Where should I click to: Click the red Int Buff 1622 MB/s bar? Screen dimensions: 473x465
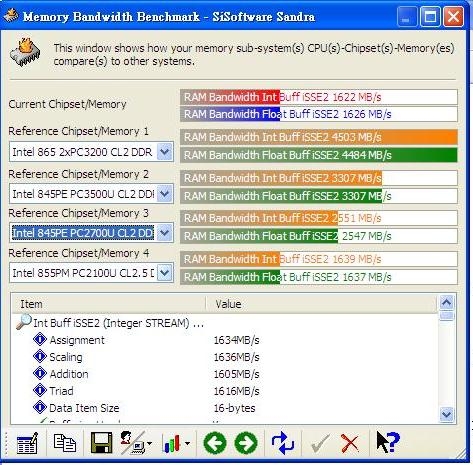pyautogui.click(x=319, y=97)
